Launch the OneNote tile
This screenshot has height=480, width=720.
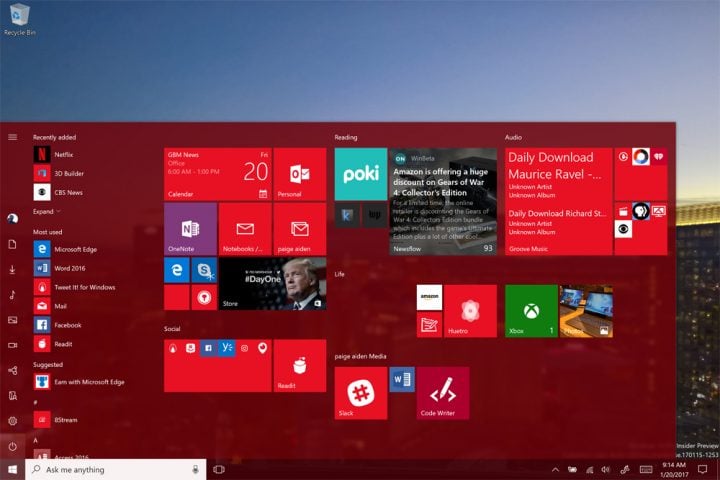pyautogui.click(x=190, y=229)
